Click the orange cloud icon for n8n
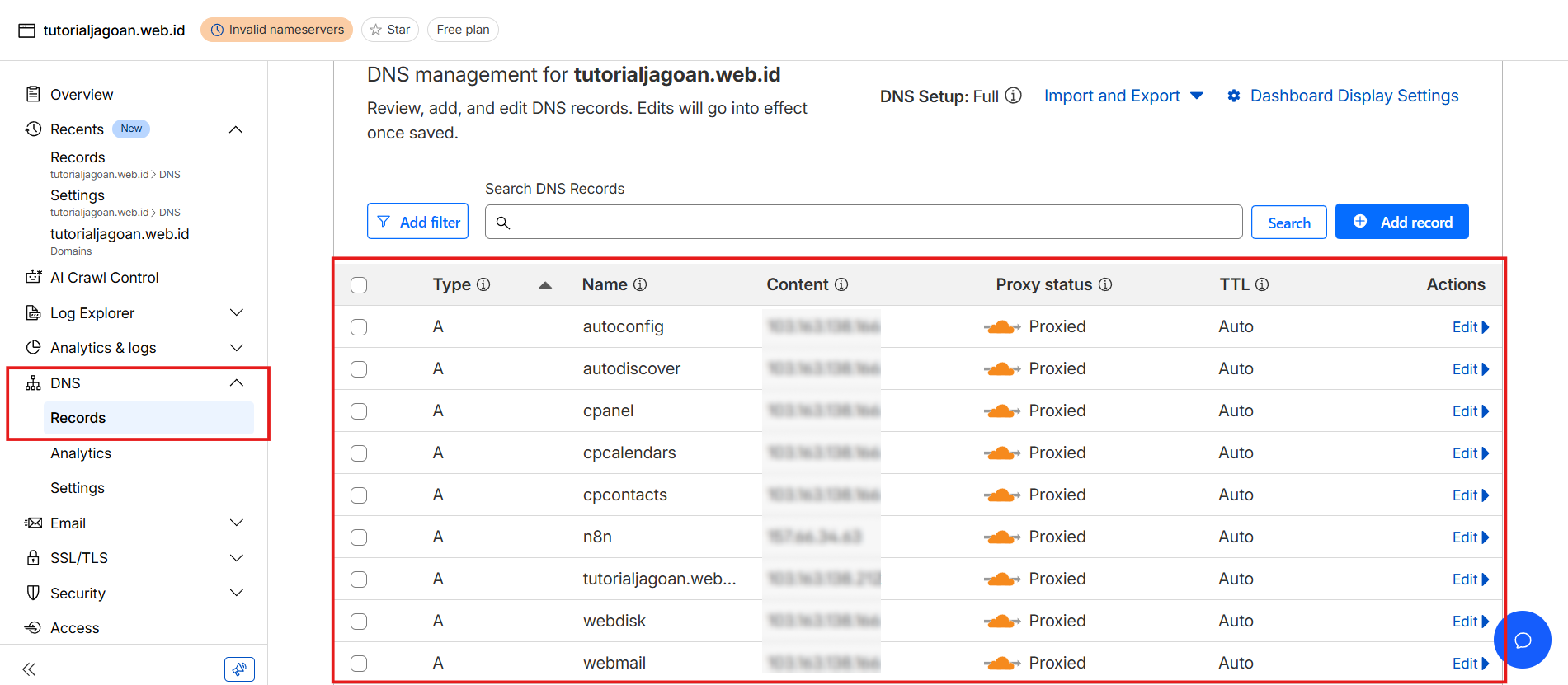The width and height of the screenshot is (1568, 685). pos(1002,537)
